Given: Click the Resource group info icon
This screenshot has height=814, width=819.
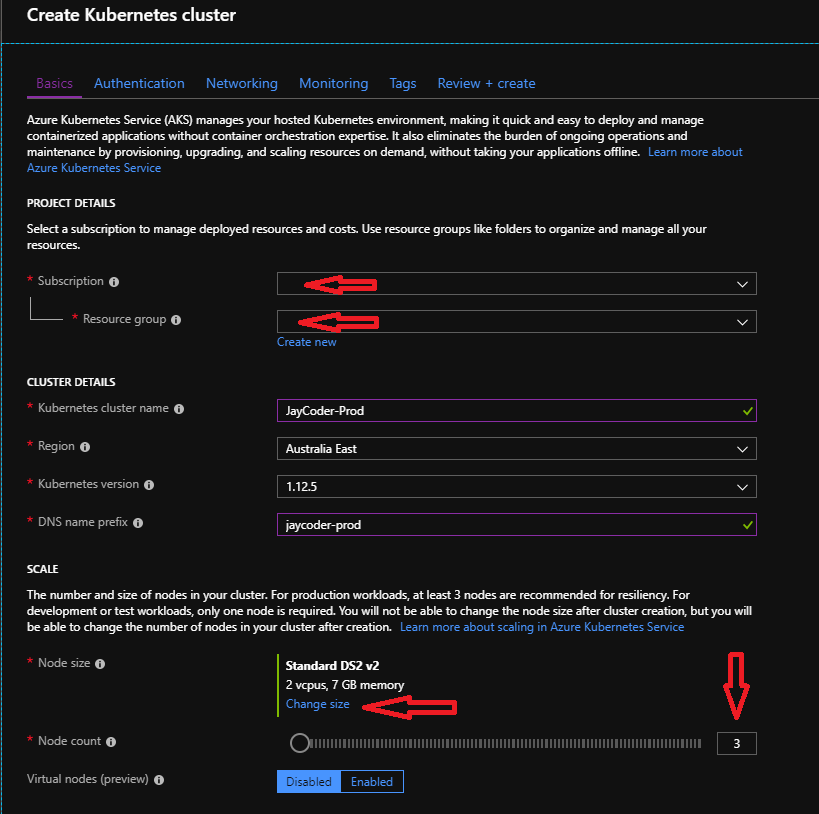Looking at the screenshot, I should [176, 320].
